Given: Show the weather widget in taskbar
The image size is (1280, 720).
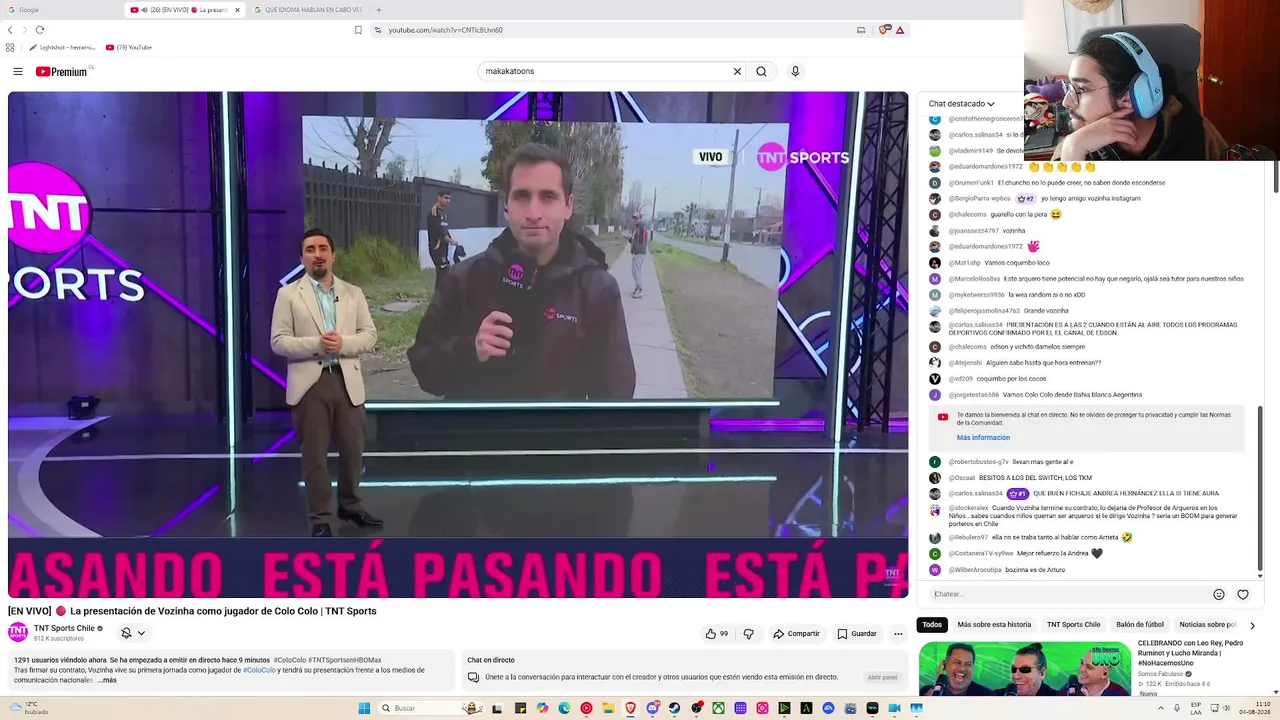Looking at the screenshot, I should 30,708.
